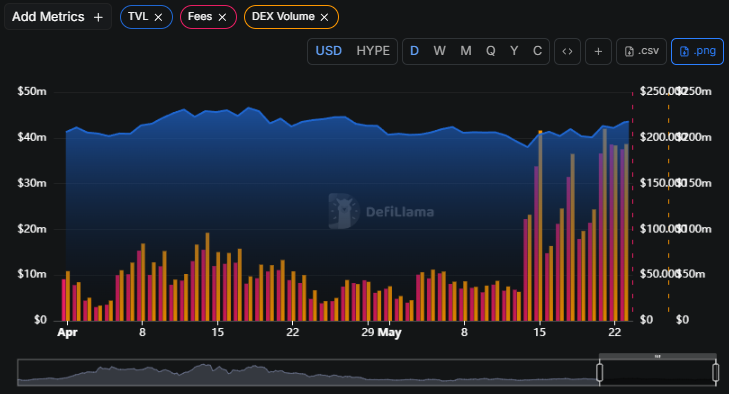Image resolution: width=729 pixels, height=394 pixels.
Task: Click the $10m label on left axis
Action: click(x=32, y=274)
